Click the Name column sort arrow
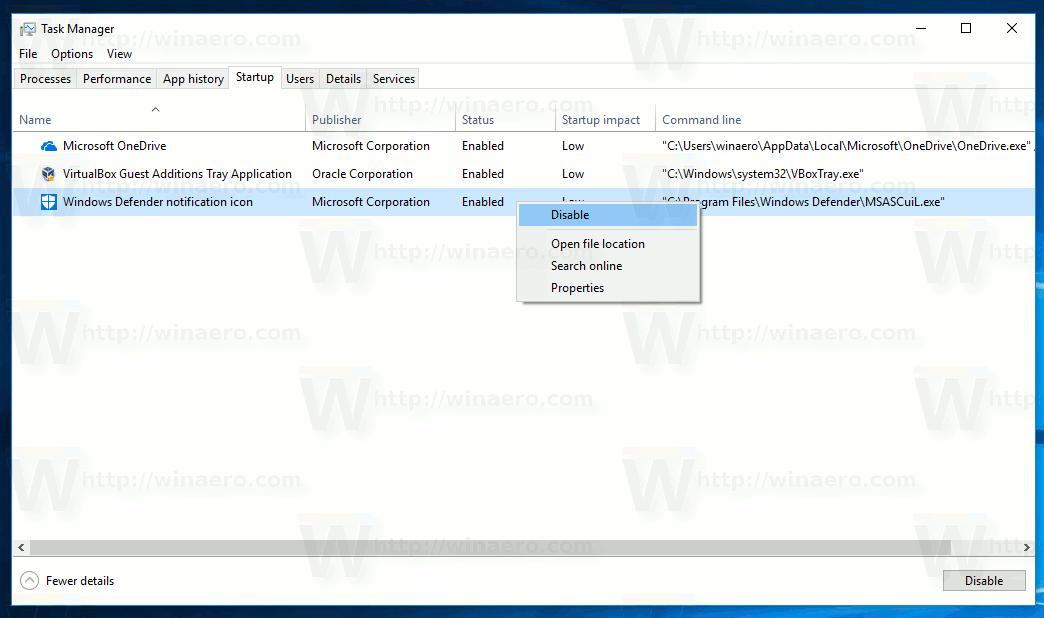The image size is (1044, 618). [x=155, y=109]
